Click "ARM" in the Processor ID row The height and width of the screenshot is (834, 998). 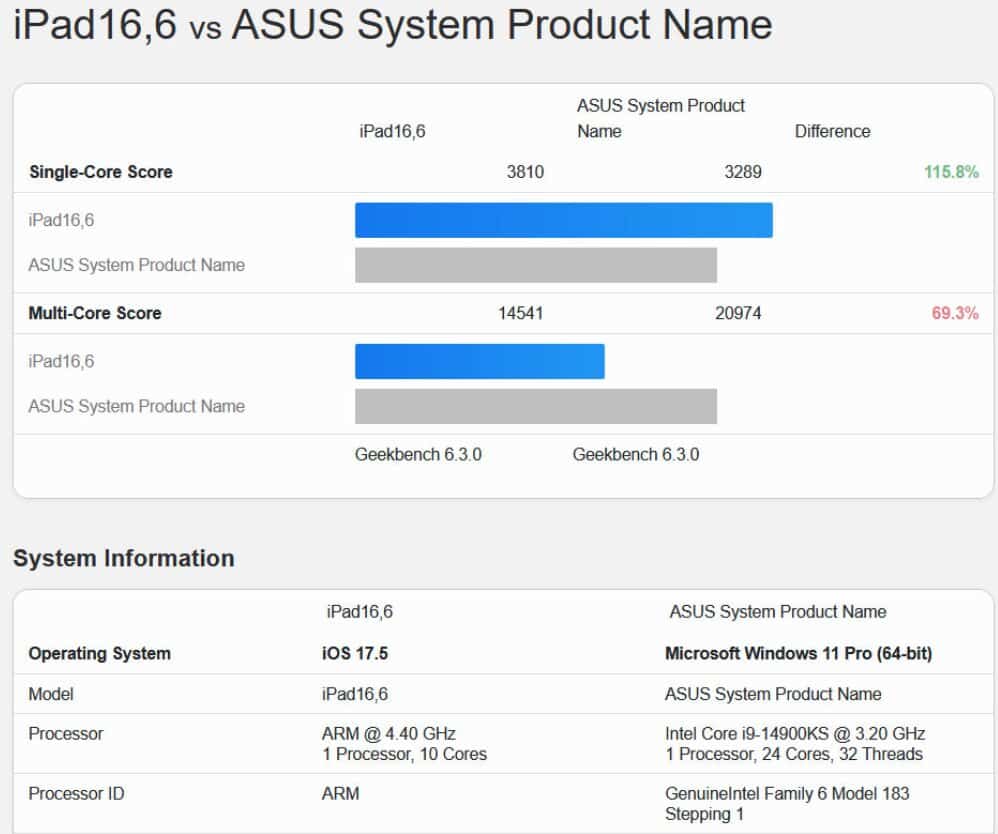tap(341, 794)
